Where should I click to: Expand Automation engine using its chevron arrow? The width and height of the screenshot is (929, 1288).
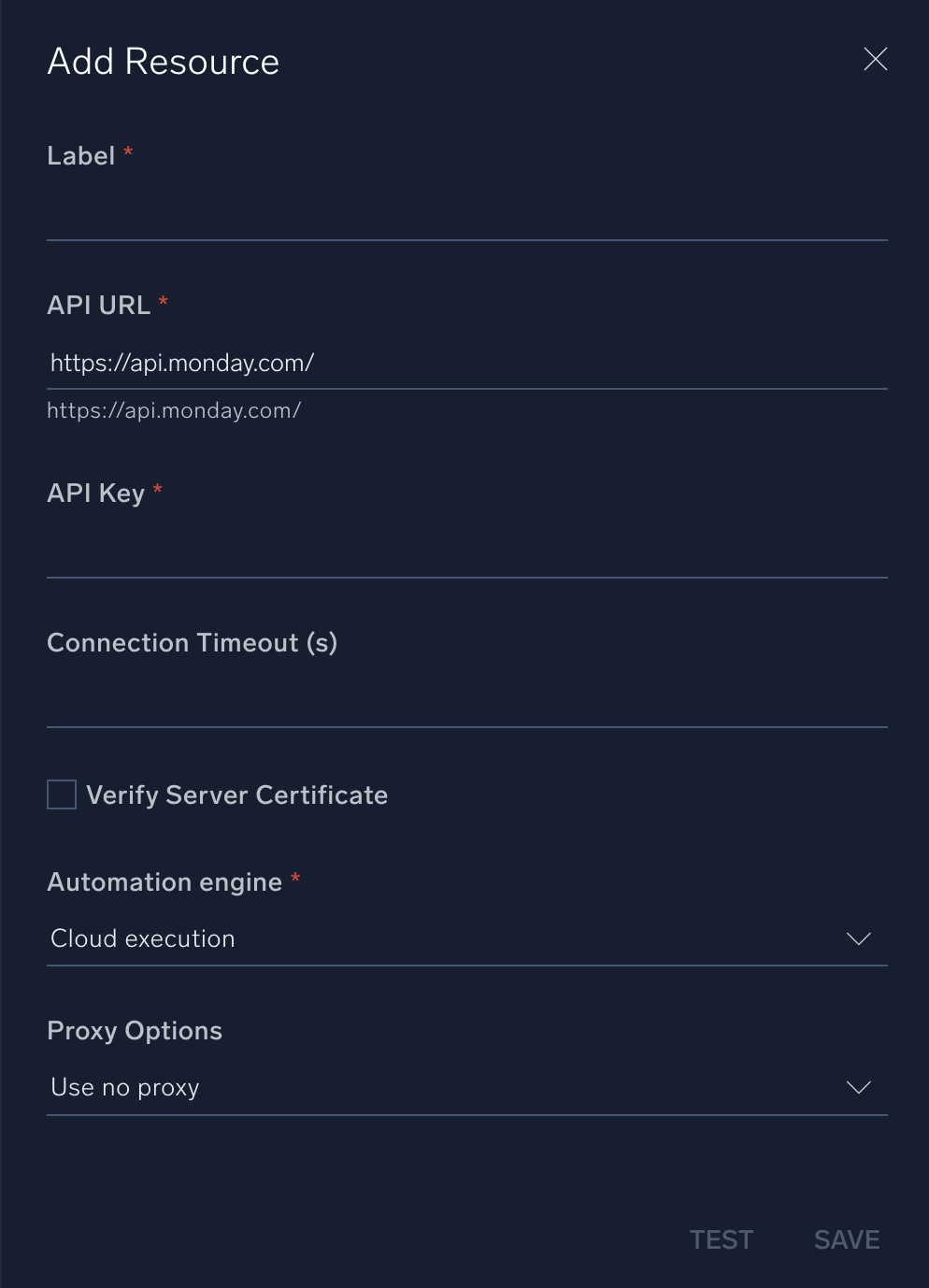pos(858,938)
